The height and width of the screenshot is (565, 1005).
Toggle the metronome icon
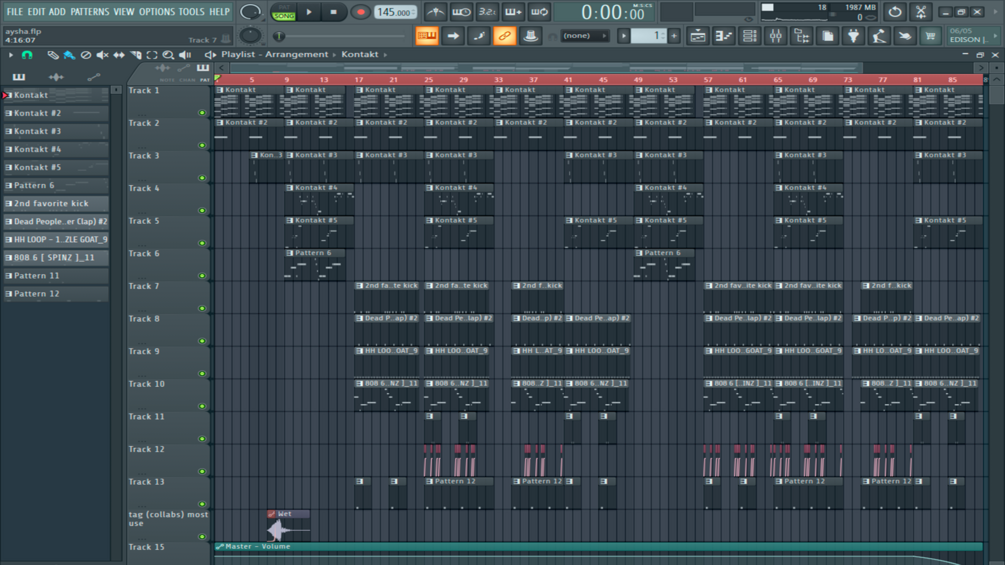435,12
